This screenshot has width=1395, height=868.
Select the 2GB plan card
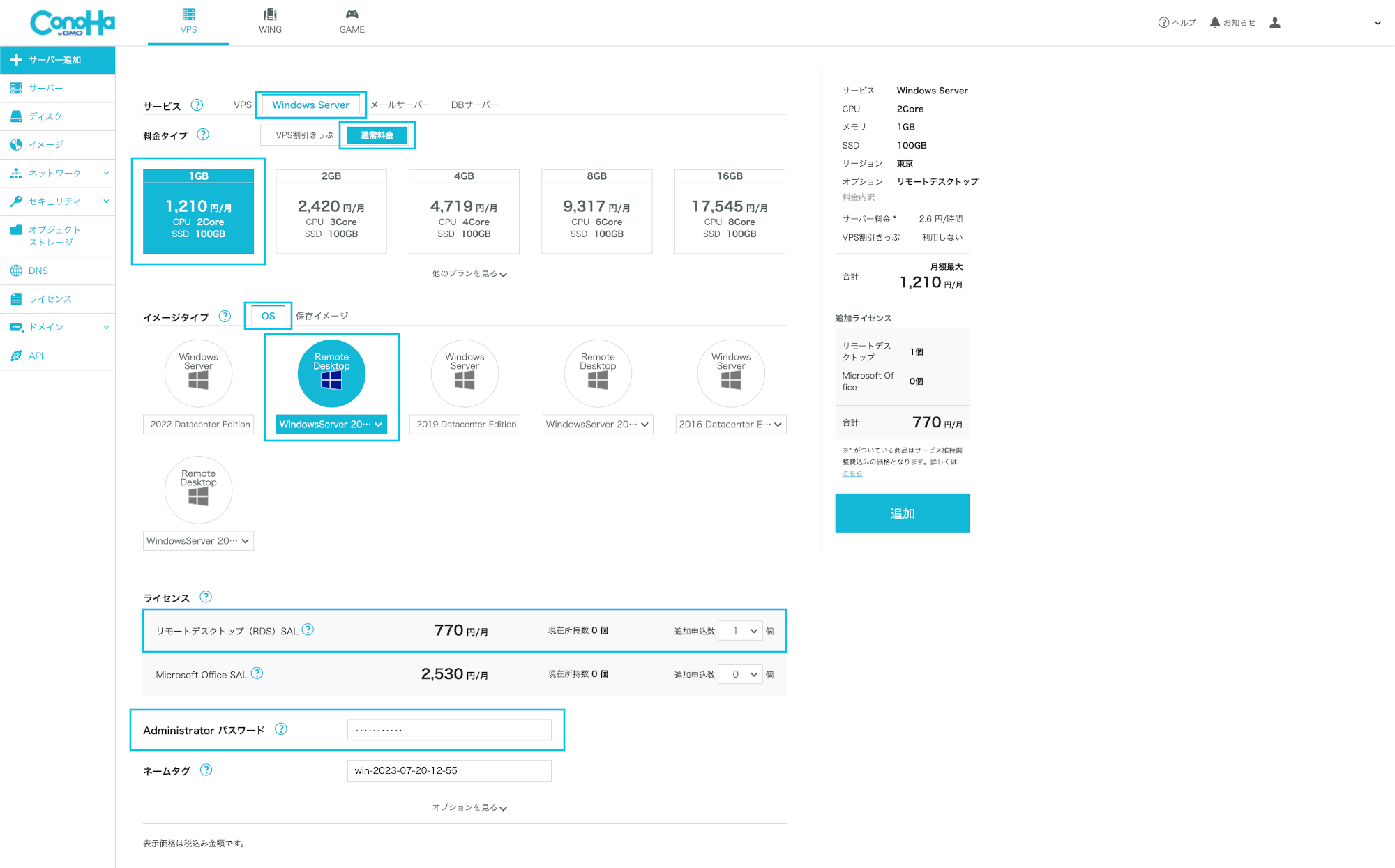pos(331,211)
